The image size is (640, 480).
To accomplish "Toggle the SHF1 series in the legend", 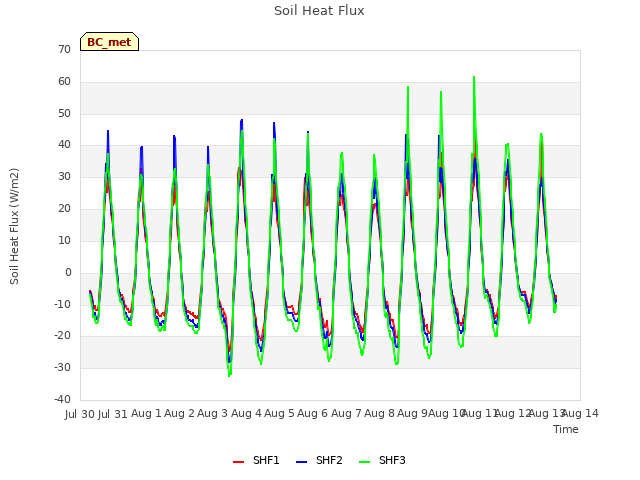I will 256,460.
